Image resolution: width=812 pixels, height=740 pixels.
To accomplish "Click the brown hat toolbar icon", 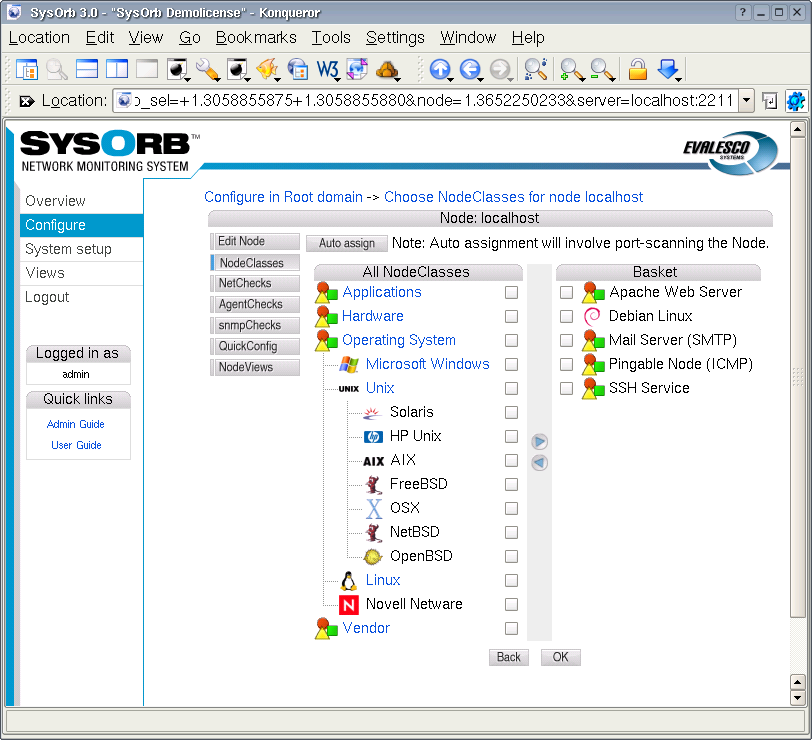I will (x=387, y=69).
